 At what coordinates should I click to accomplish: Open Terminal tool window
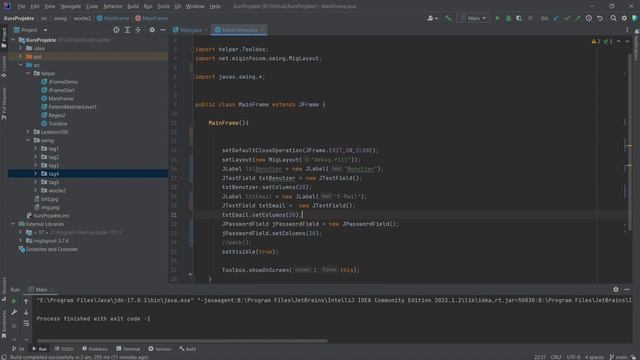pyautogui.click(x=128, y=349)
